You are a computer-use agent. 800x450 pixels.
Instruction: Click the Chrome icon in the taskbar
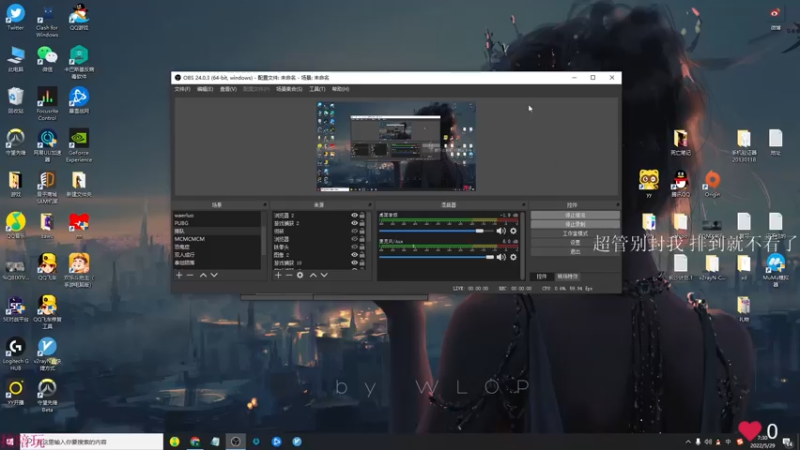(195, 441)
